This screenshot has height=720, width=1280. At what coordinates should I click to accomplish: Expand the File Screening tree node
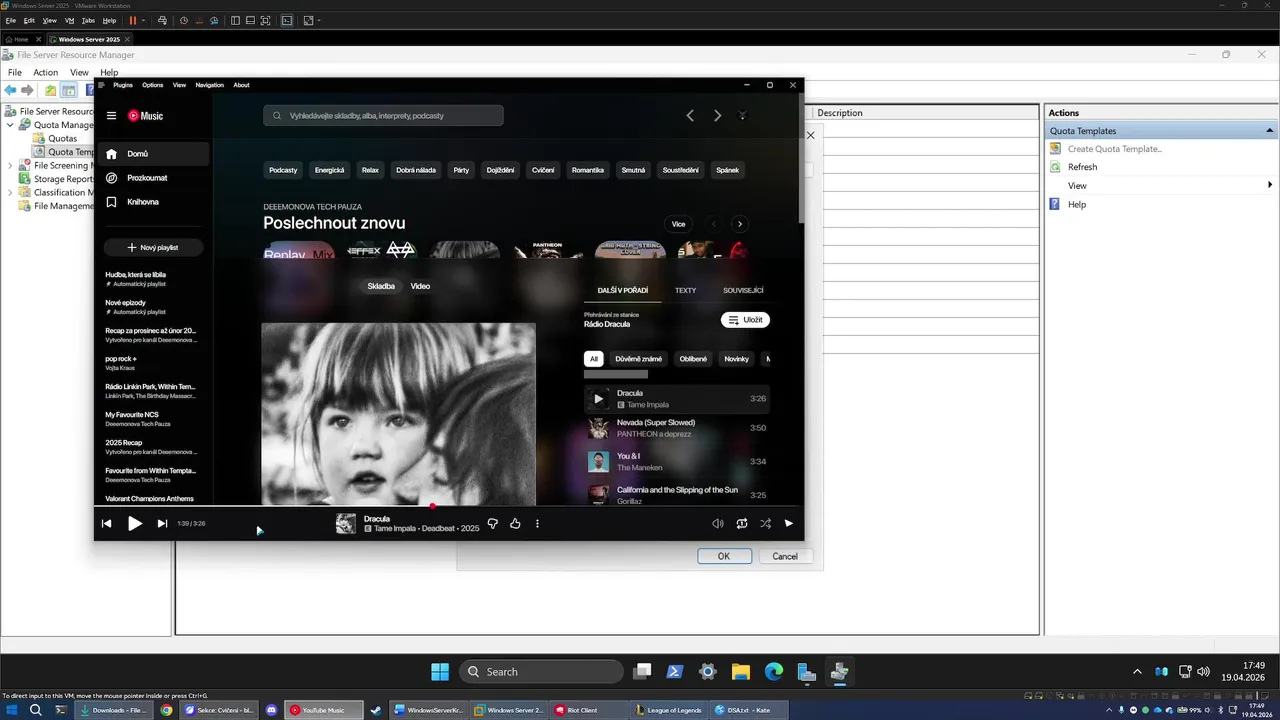pyautogui.click(x=11, y=165)
